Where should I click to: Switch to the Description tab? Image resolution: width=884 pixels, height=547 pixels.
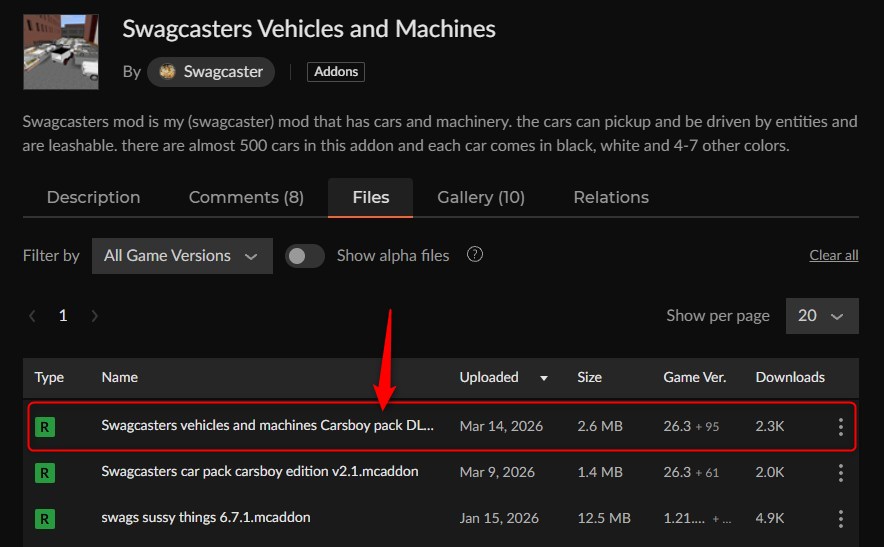point(94,197)
